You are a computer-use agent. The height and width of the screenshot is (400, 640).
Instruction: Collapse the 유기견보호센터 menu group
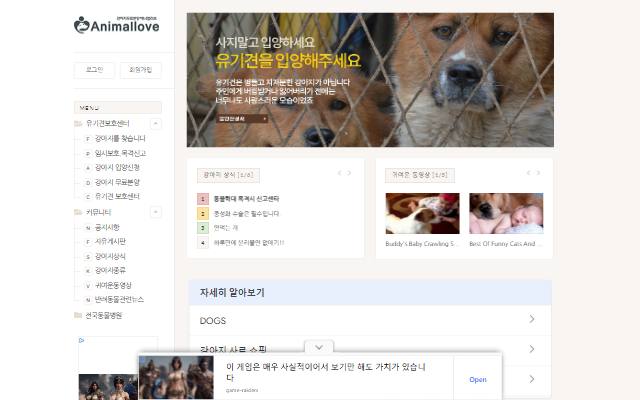click(156, 124)
